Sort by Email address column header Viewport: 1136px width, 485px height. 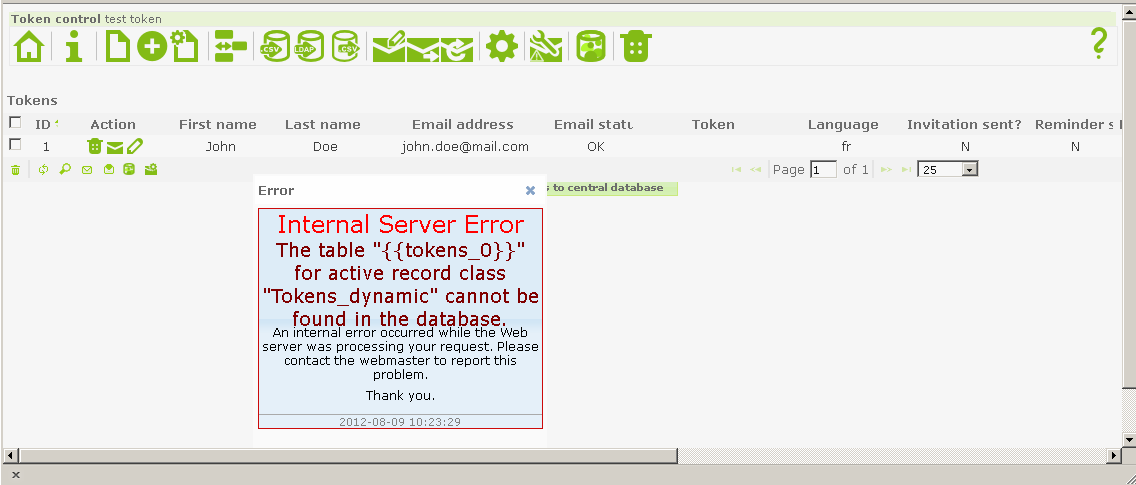click(x=462, y=125)
